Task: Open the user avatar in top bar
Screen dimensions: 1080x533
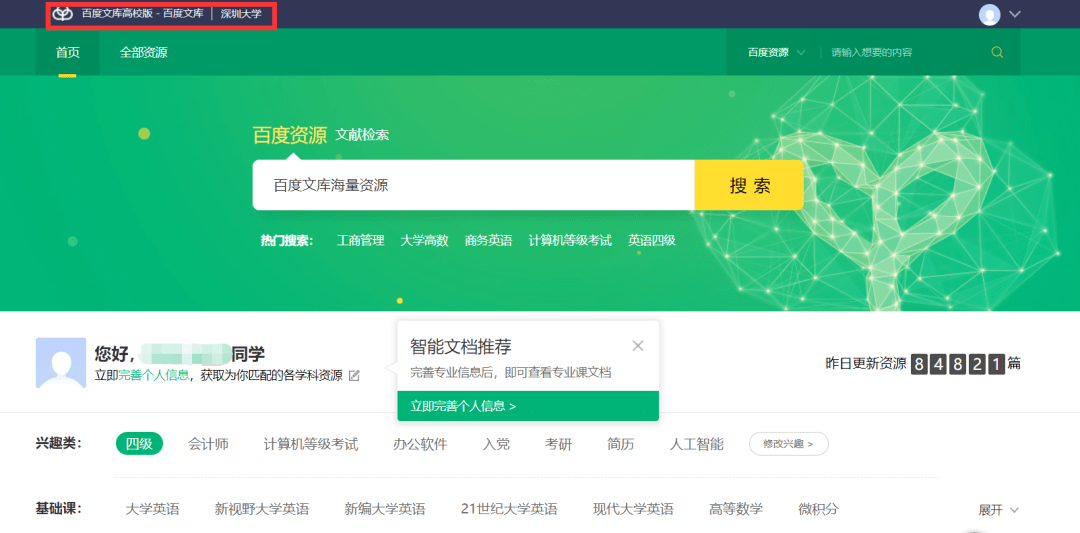Action: 989,14
